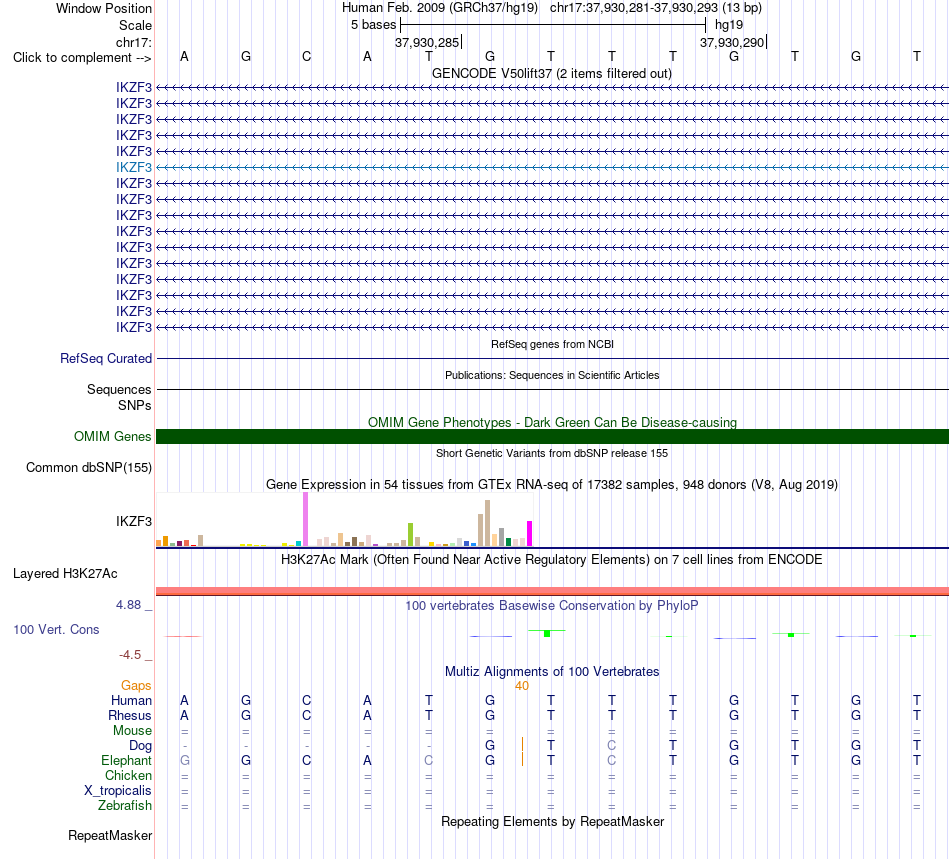Click the 'Elephant' species label

coord(126,760)
